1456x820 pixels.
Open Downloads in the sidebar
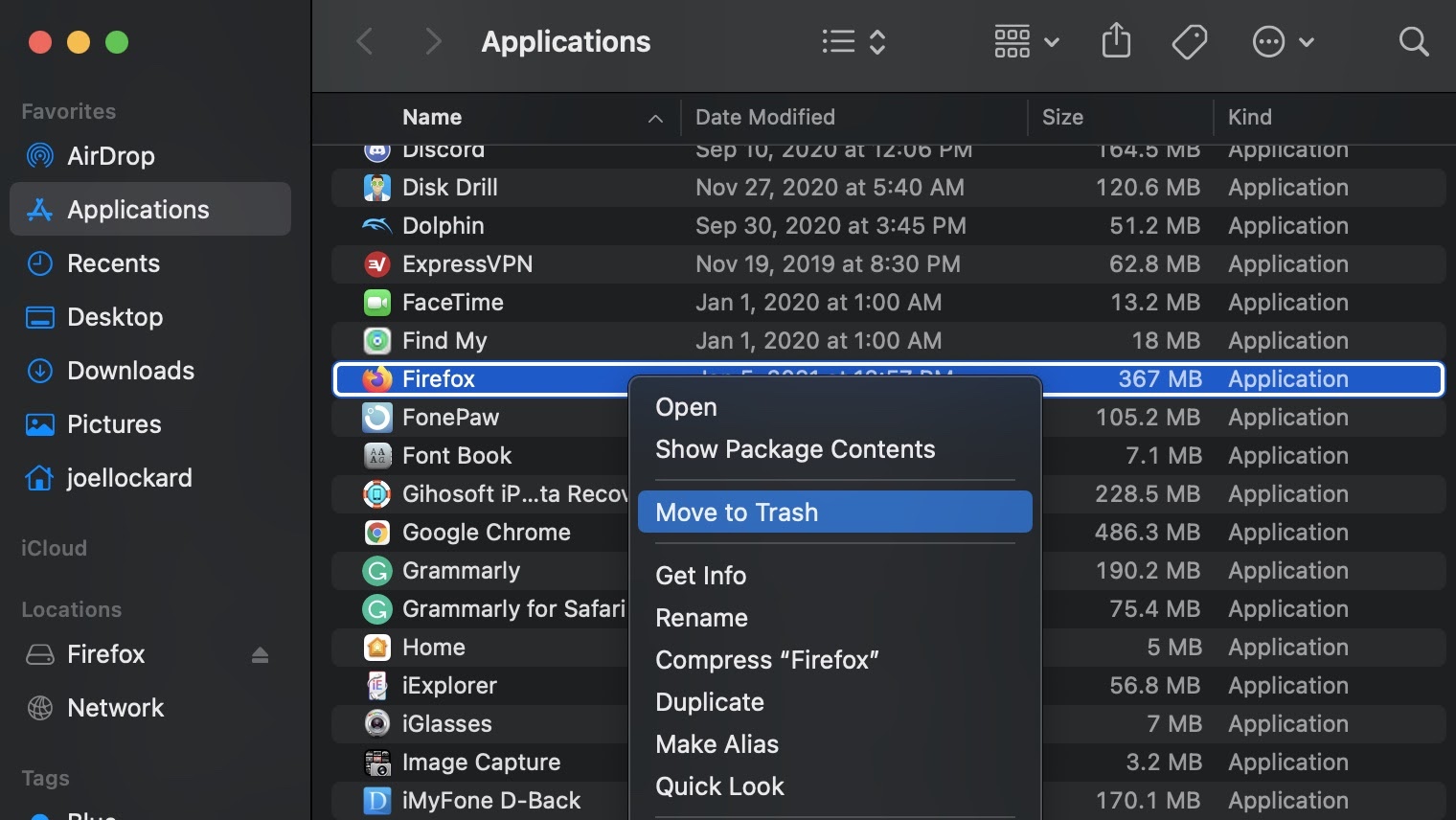[x=130, y=371]
